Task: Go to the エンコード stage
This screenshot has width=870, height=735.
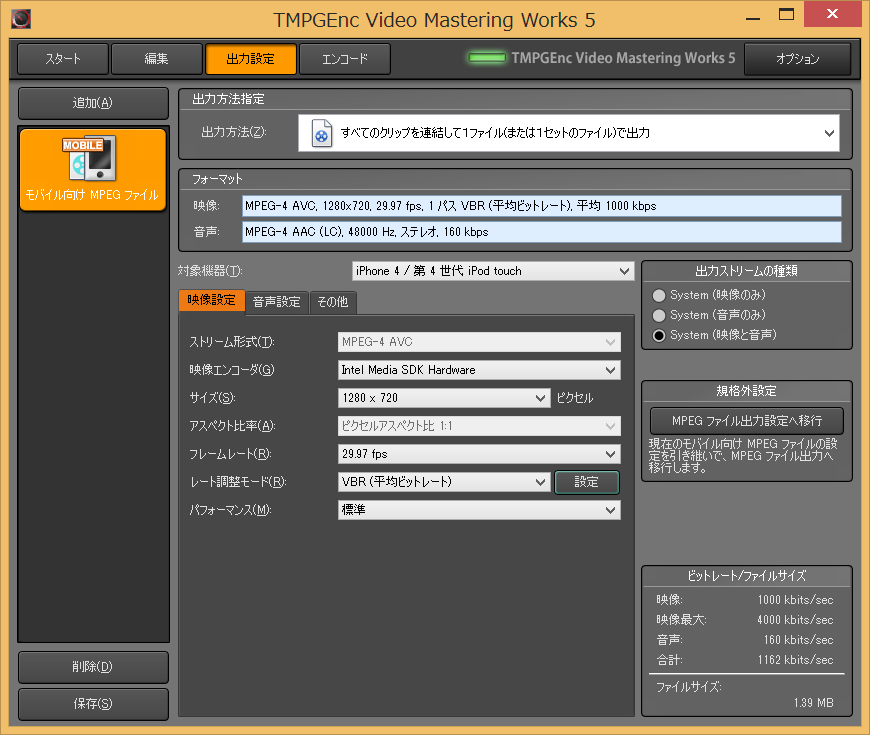Action: tap(344, 59)
